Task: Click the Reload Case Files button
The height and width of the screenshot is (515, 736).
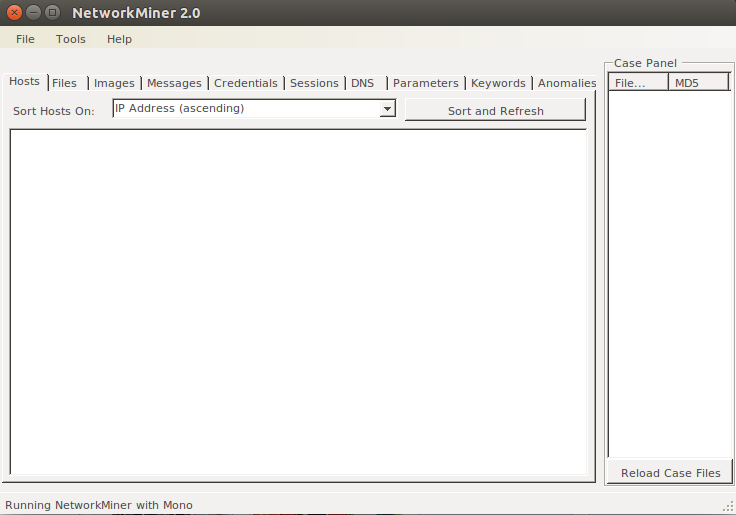Action: tap(670, 472)
